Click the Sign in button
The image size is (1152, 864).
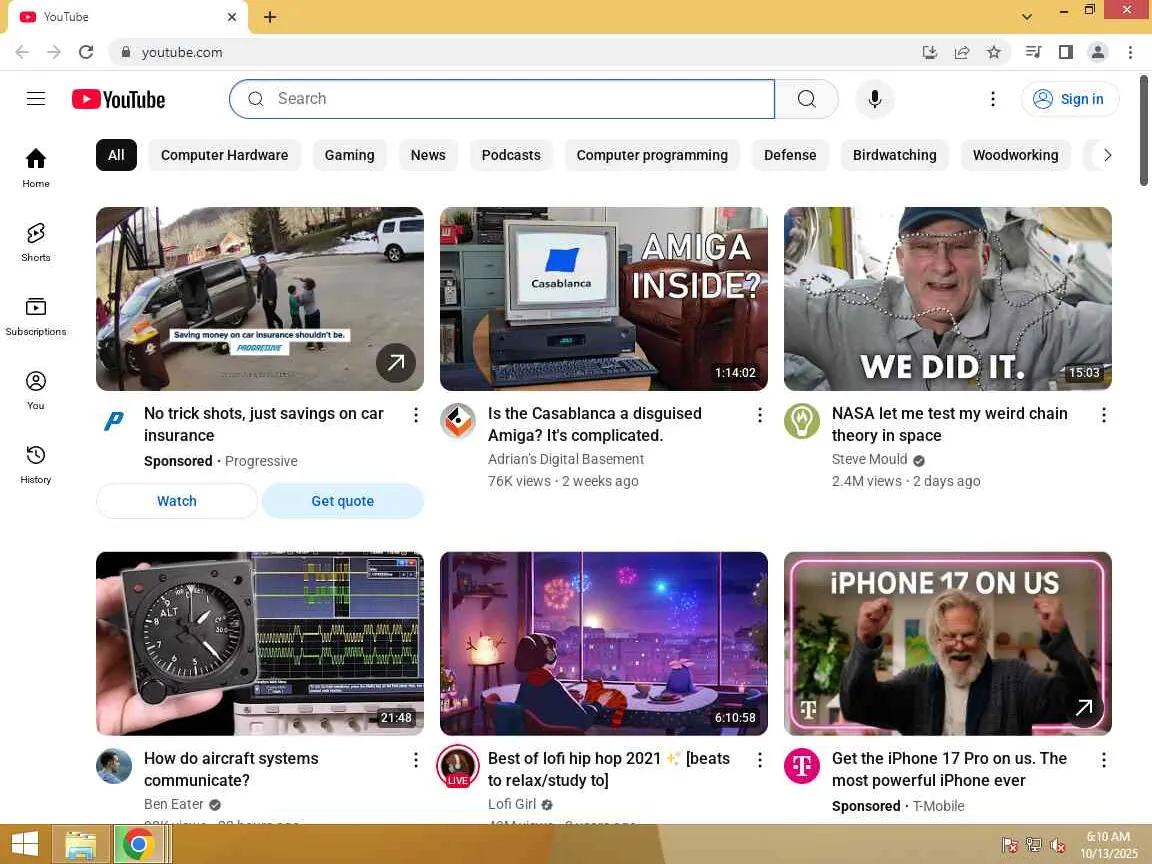[1070, 98]
